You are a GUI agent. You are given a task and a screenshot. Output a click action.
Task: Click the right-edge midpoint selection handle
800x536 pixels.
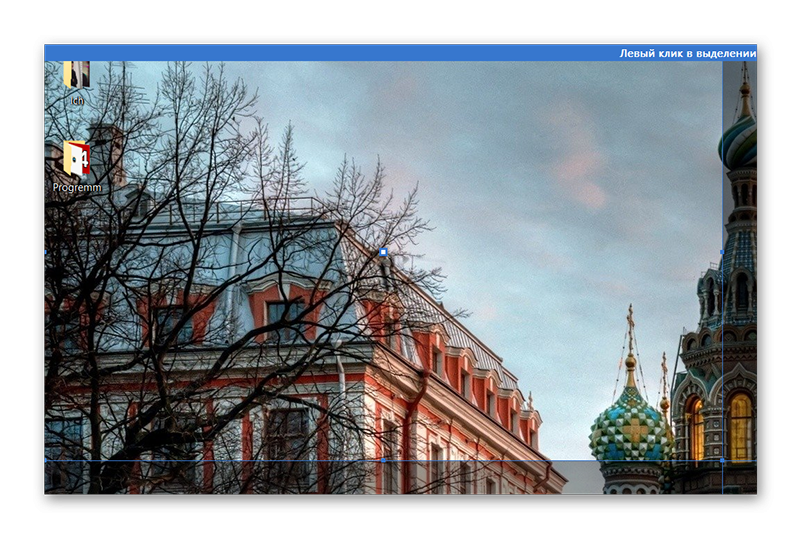722,252
